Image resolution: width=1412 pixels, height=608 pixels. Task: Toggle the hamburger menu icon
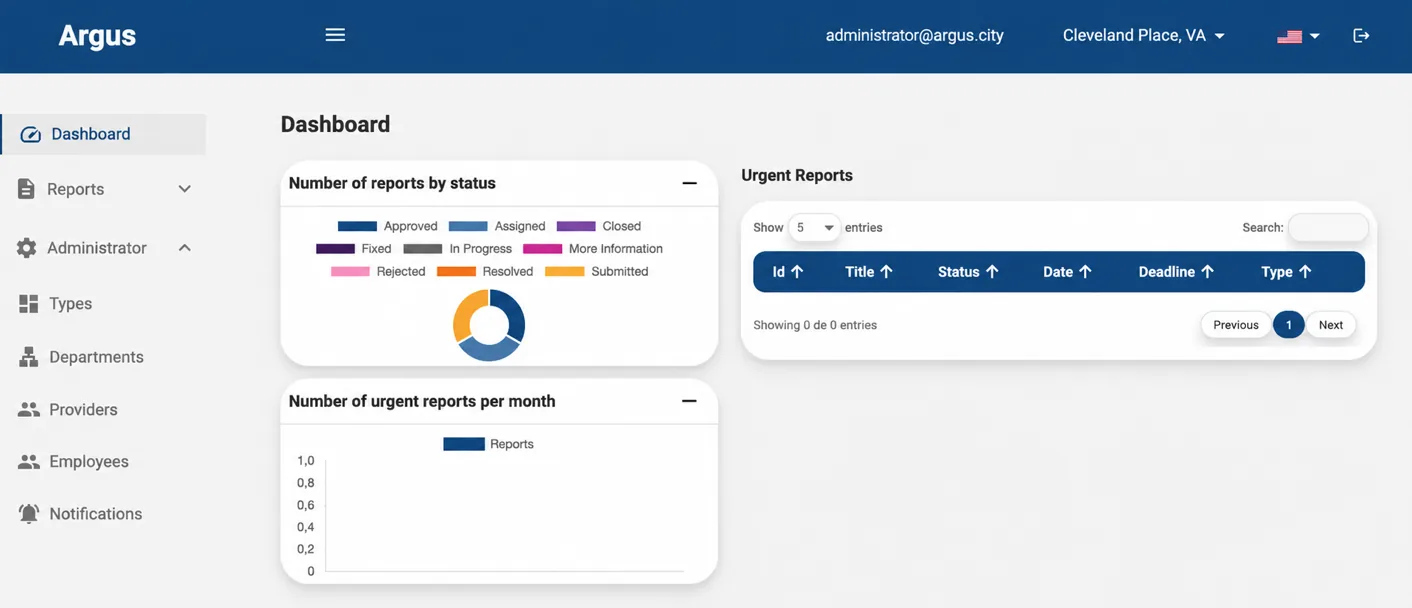(335, 35)
